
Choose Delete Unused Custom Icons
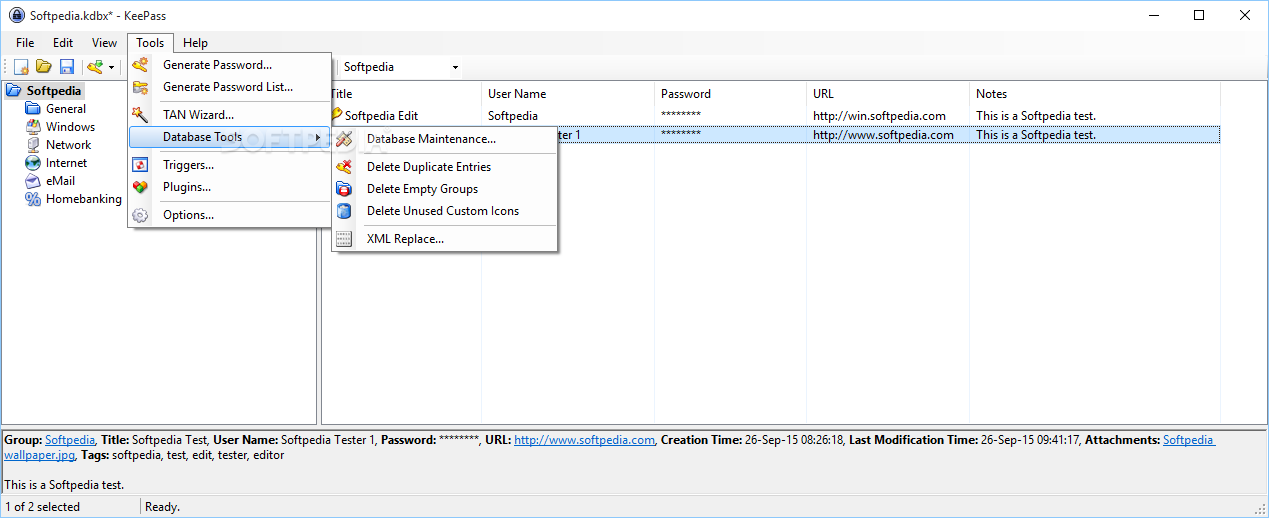click(x=444, y=211)
